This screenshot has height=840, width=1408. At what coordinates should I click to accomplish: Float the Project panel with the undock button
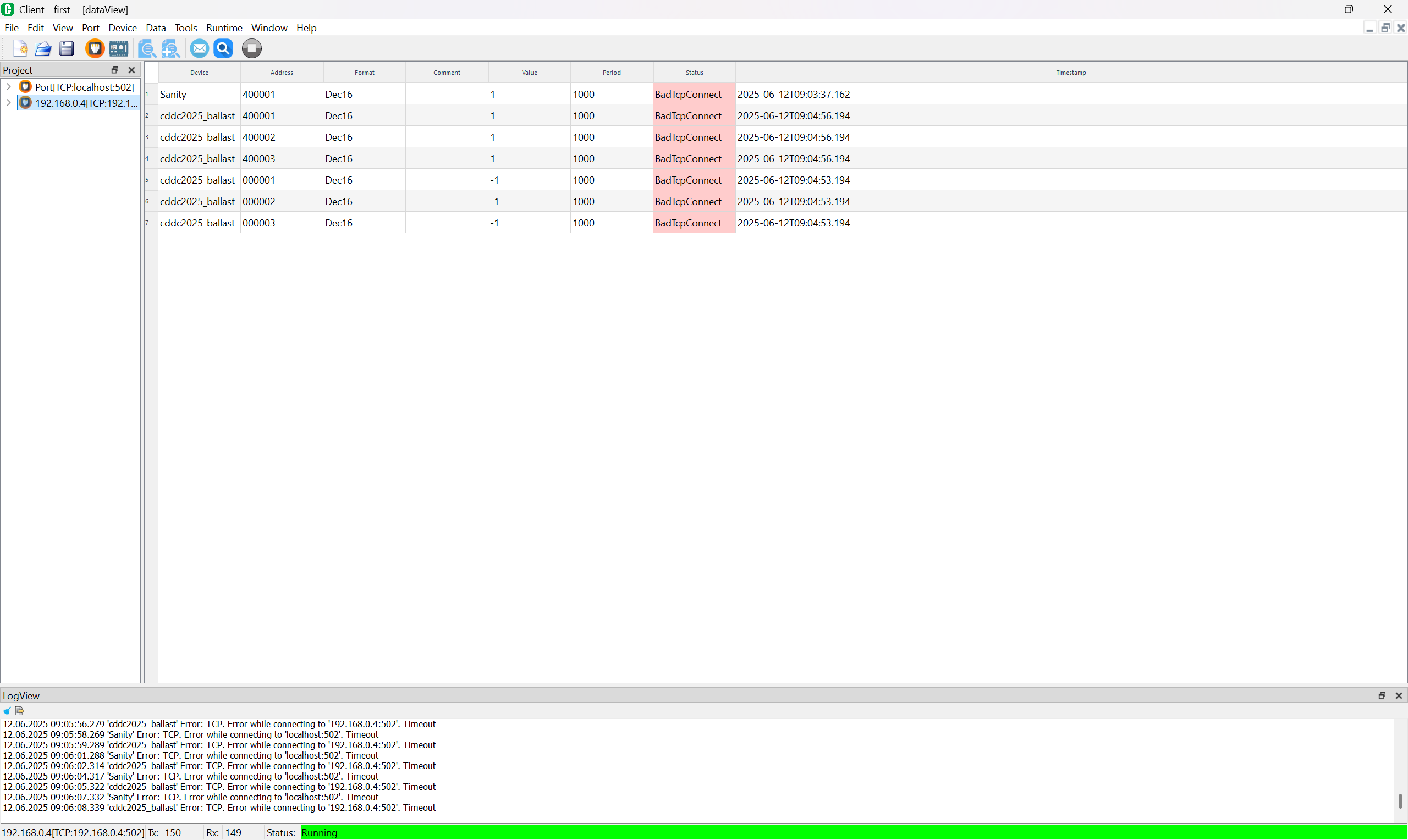115,70
